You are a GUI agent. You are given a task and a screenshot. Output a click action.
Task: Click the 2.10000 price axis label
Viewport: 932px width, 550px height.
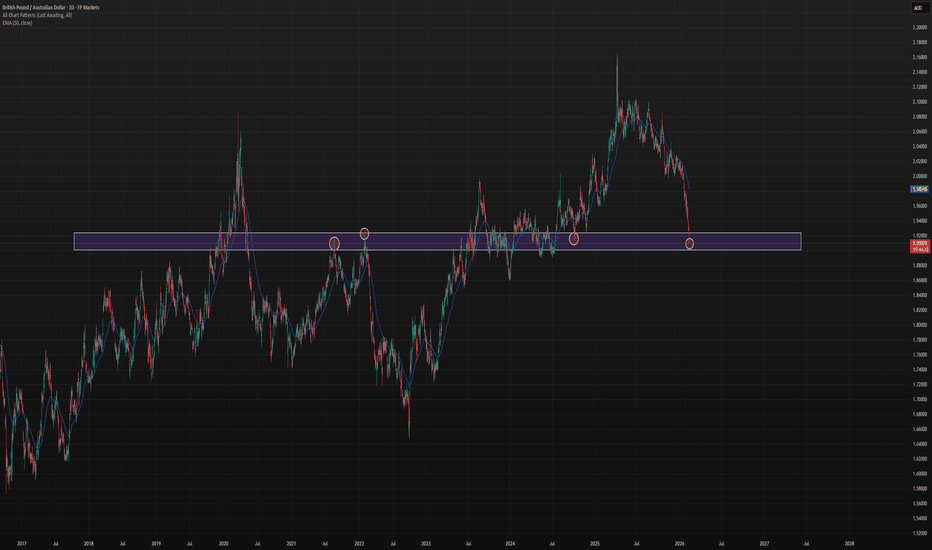click(x=920, y=102)
